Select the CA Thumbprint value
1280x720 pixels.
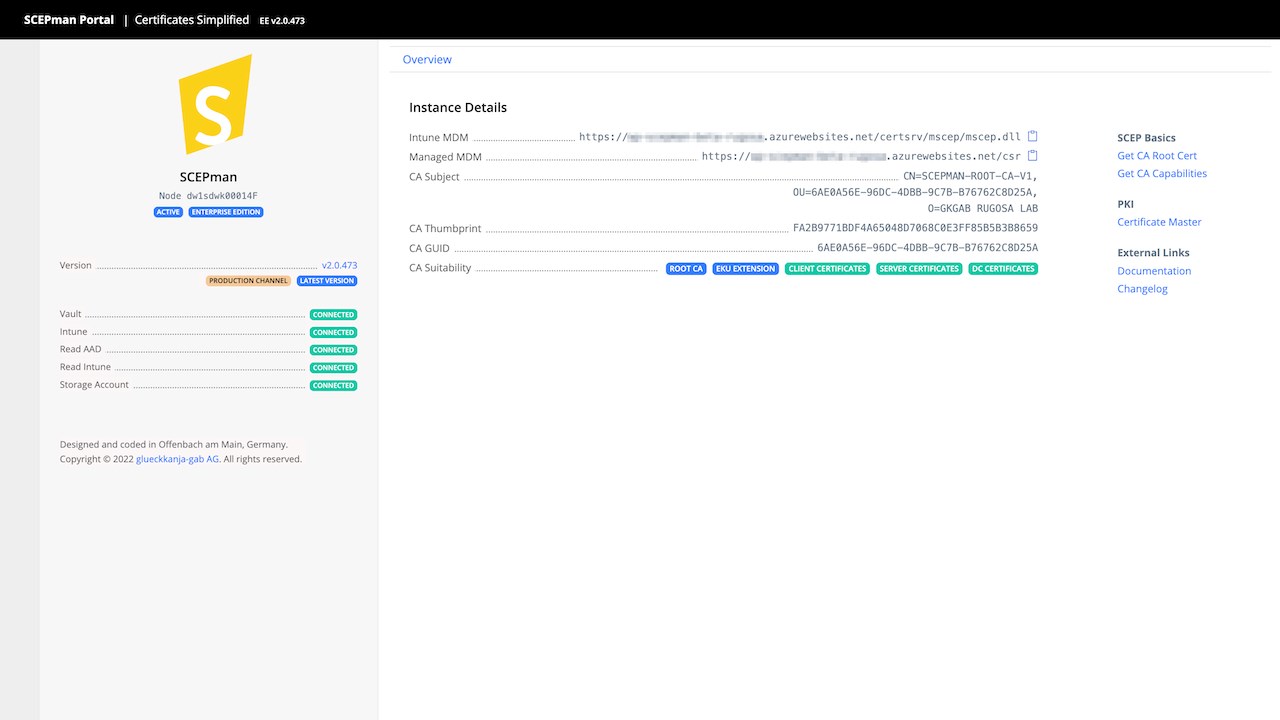click(915, 229)
